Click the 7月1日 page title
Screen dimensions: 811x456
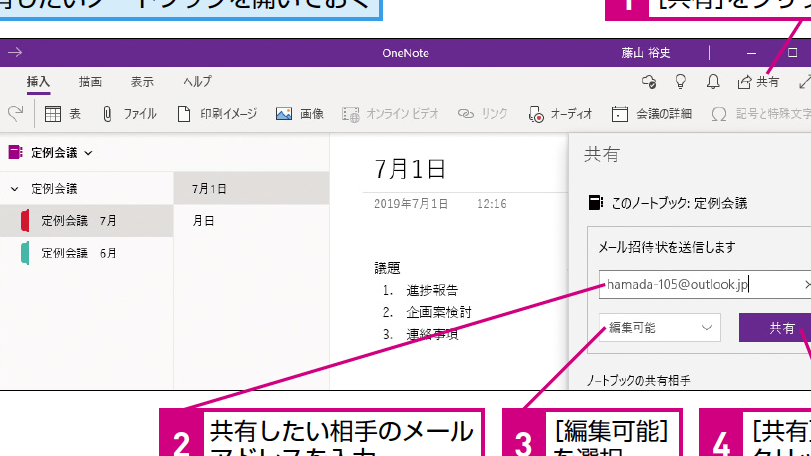click(410, 169)
